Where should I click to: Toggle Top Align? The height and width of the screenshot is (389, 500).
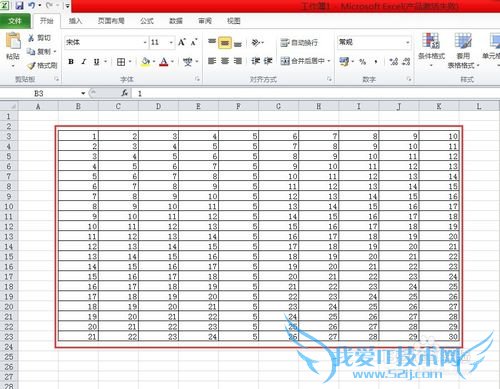click(212, 42)
